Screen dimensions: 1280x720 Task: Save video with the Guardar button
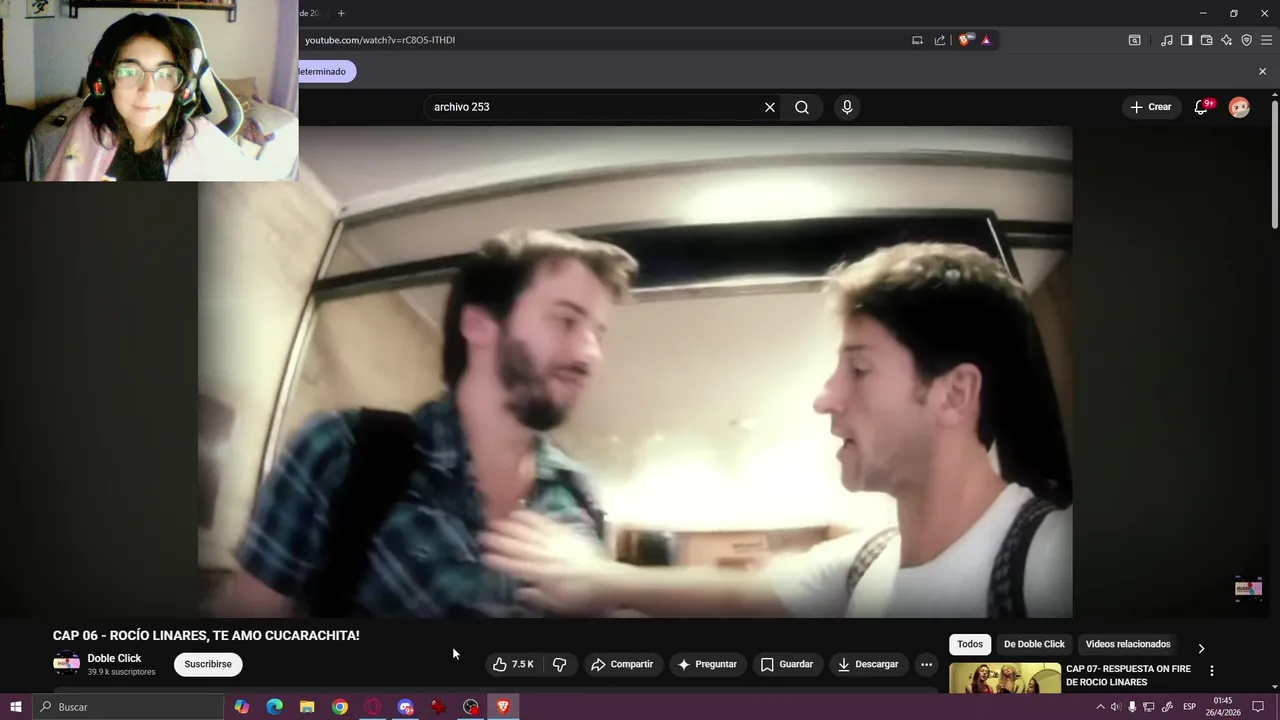pos(787,664)
